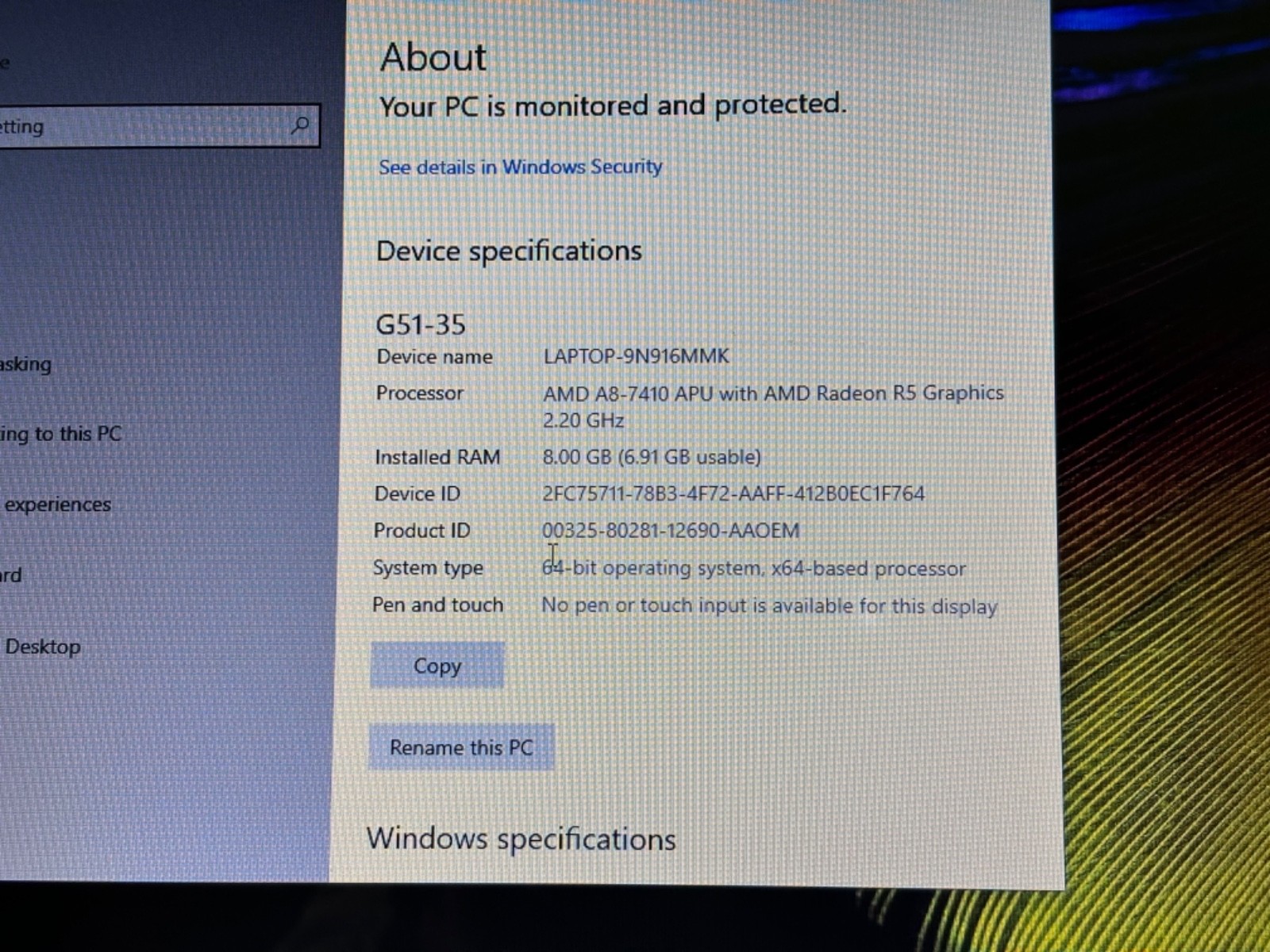1270x952 pixels.
Task: Click Your PC is monitored and protected text
Action: click(613, 106)
